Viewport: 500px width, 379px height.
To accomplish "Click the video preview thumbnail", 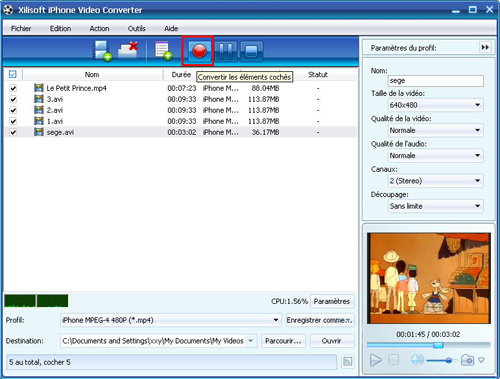I will [429, 278].
